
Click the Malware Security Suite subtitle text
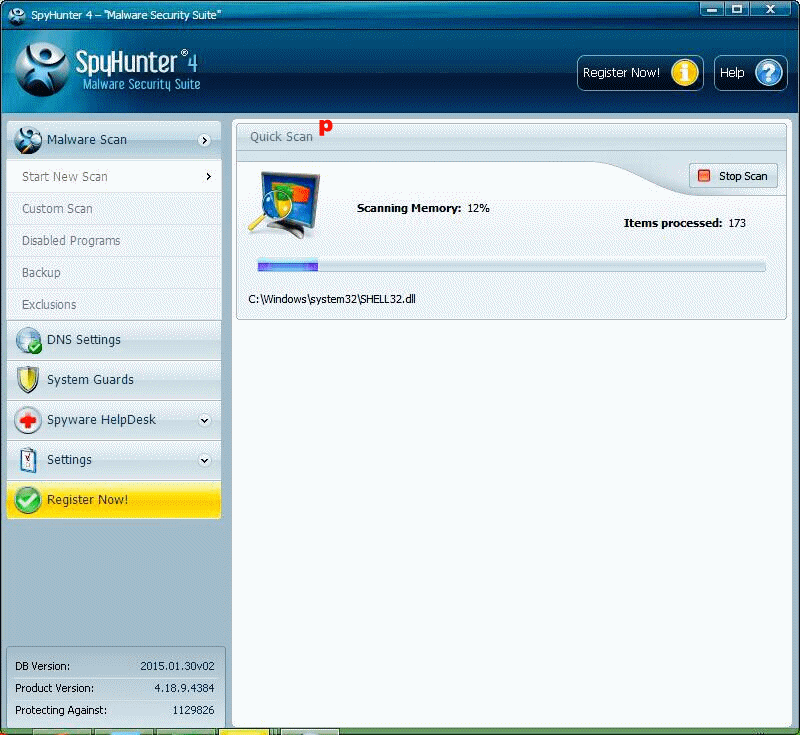click(142, 85)
